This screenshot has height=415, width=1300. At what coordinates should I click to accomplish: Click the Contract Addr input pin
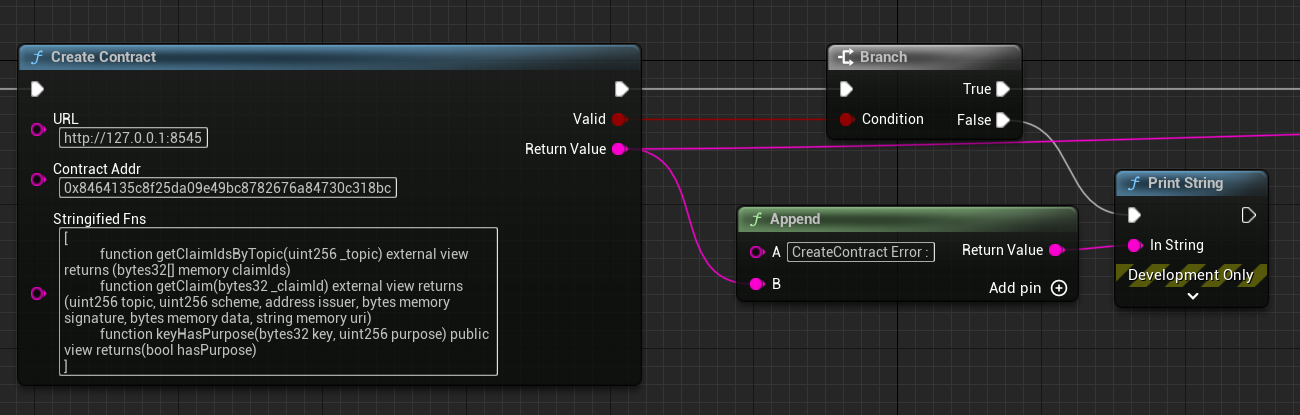38,180
